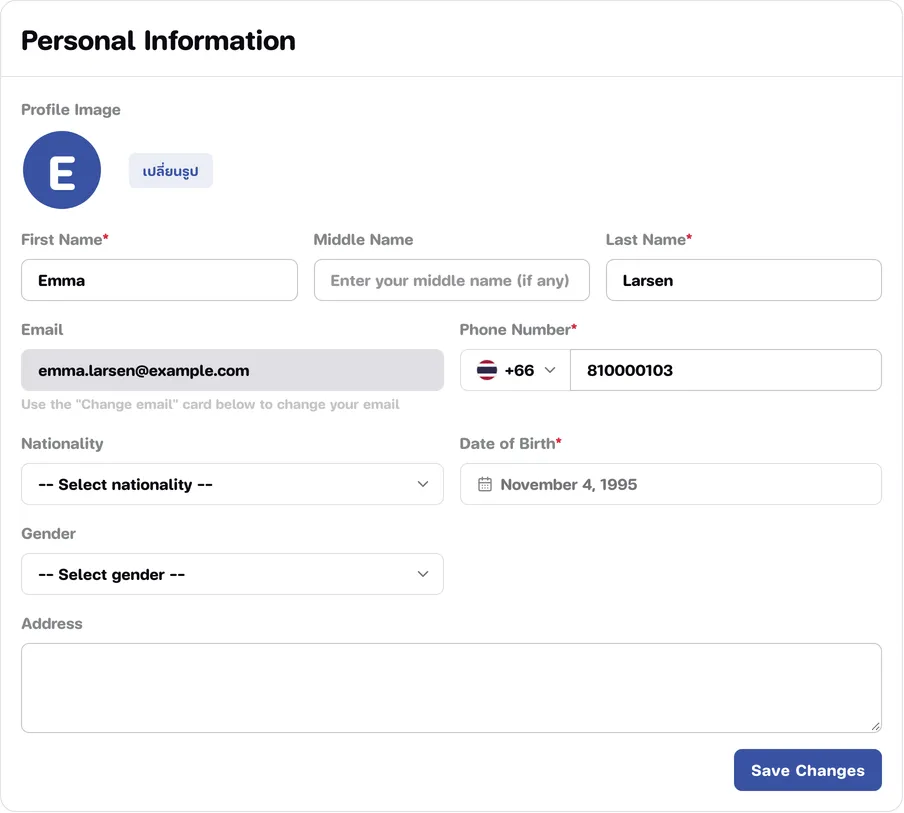Click the First Name field containing Emma
Viewport: 904px width, 813px height.
tap(160, 280)
